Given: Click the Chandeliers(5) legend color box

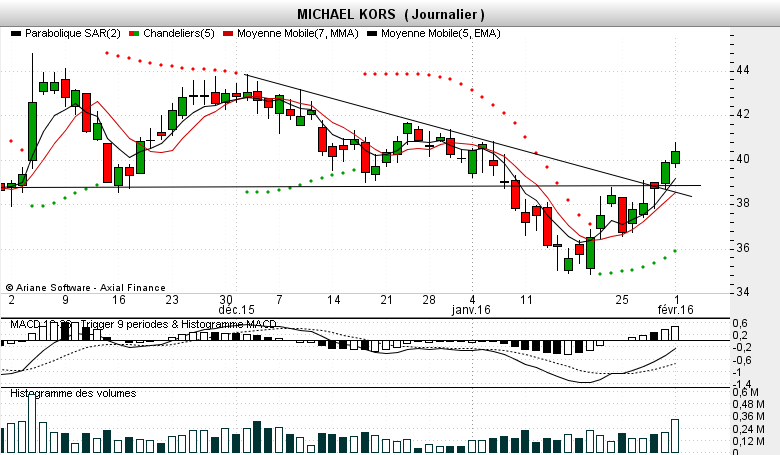Looking at the screenshot, I should point(134,34).
